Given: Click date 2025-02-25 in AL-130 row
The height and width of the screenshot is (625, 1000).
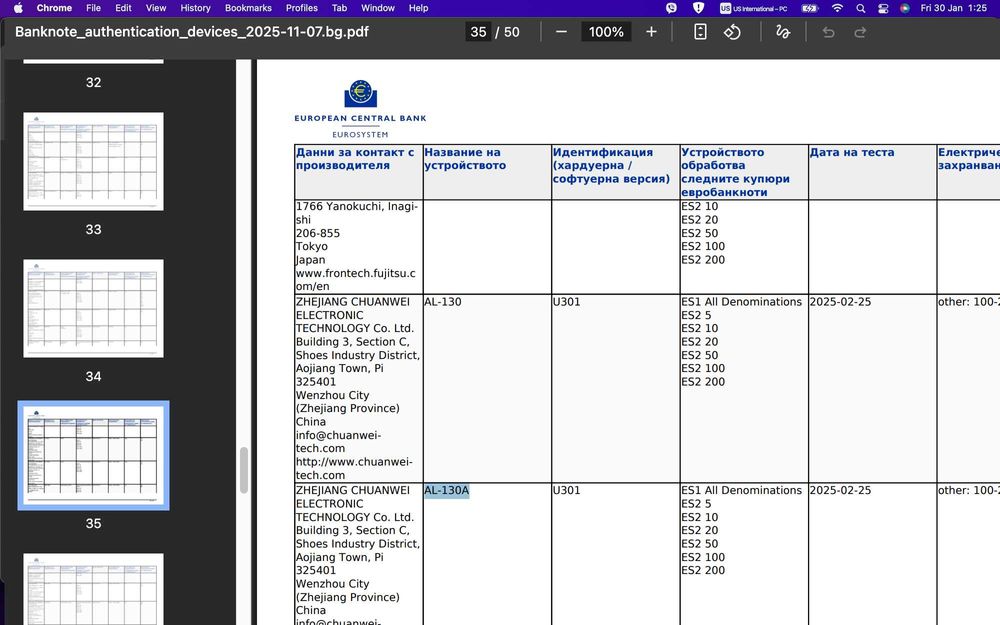Looking at the screenshot, I should point(840,302).
